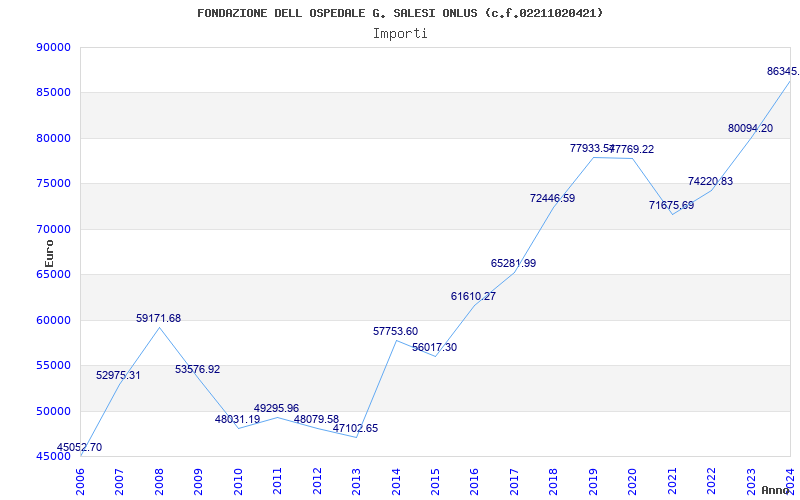Click x-axis year 2011
Screen dimensions: 800x500
[x=278, y=482]
